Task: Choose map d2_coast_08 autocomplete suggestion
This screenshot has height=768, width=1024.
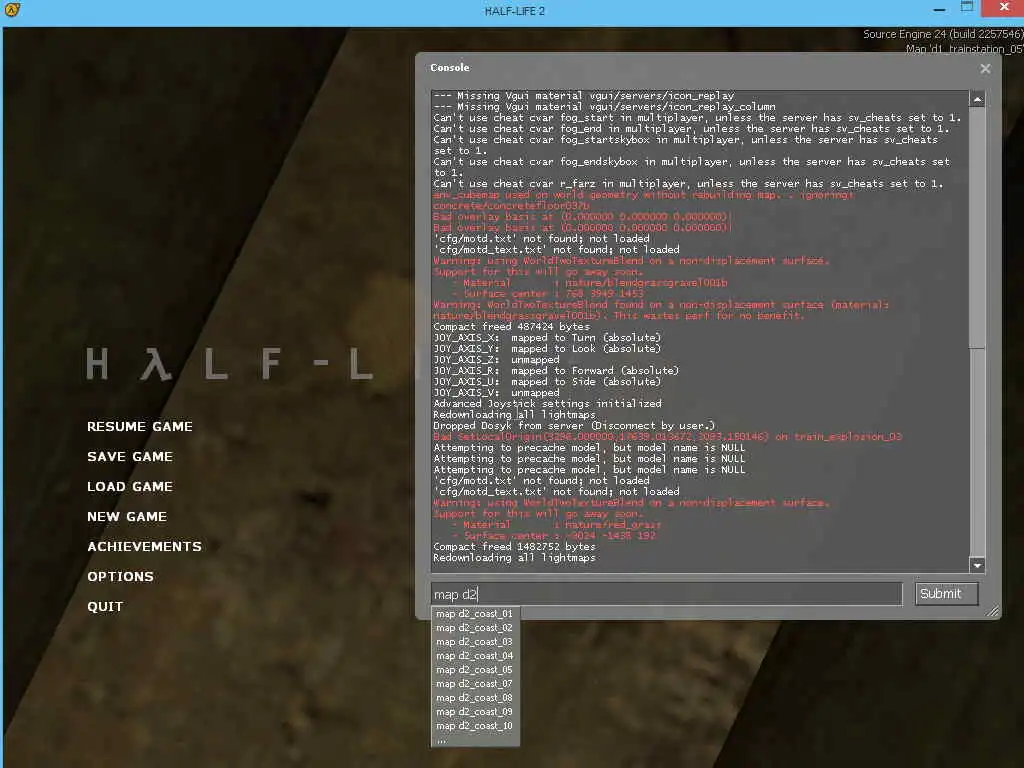Action: [x=475, y=698]
